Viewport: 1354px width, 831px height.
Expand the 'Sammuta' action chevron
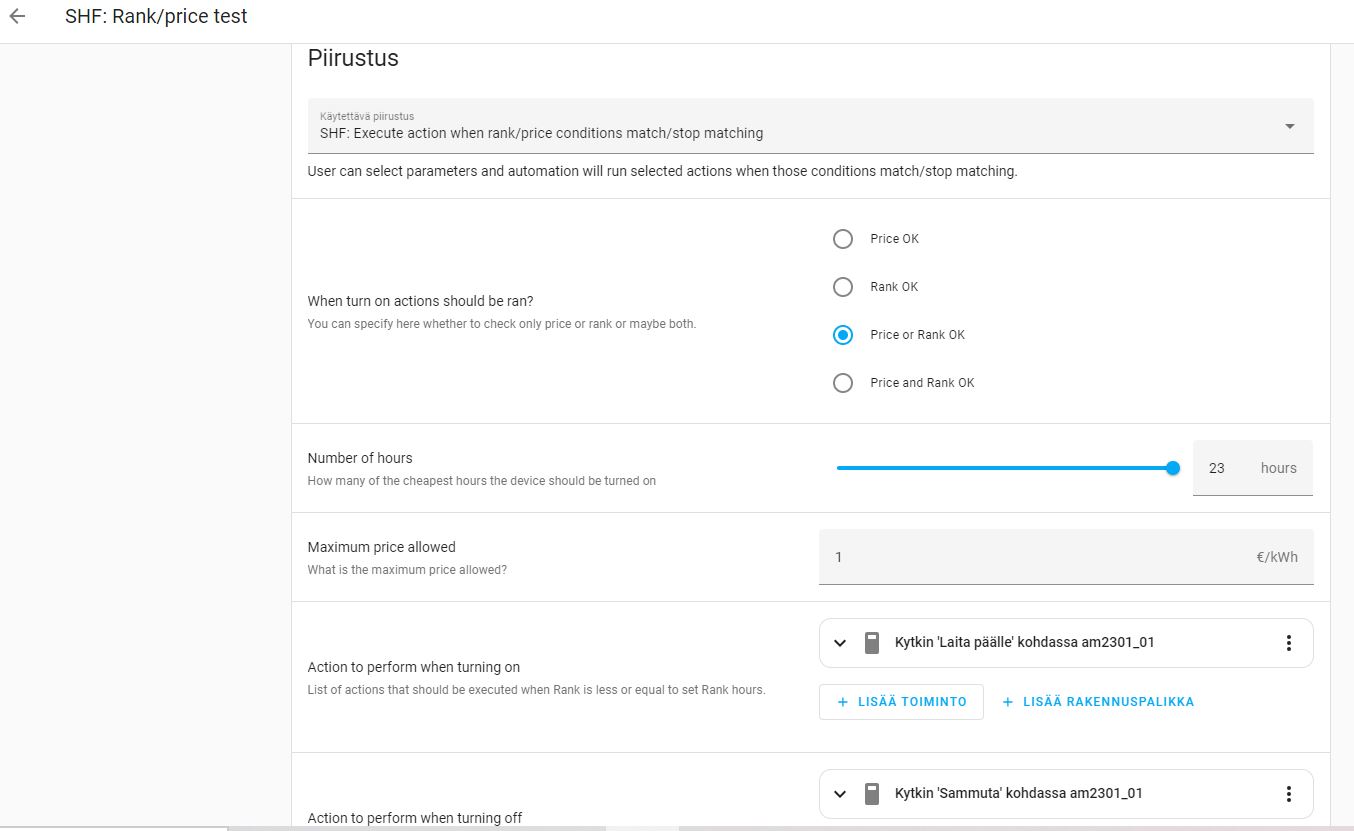pyautogui.click(x=840, y=794)
